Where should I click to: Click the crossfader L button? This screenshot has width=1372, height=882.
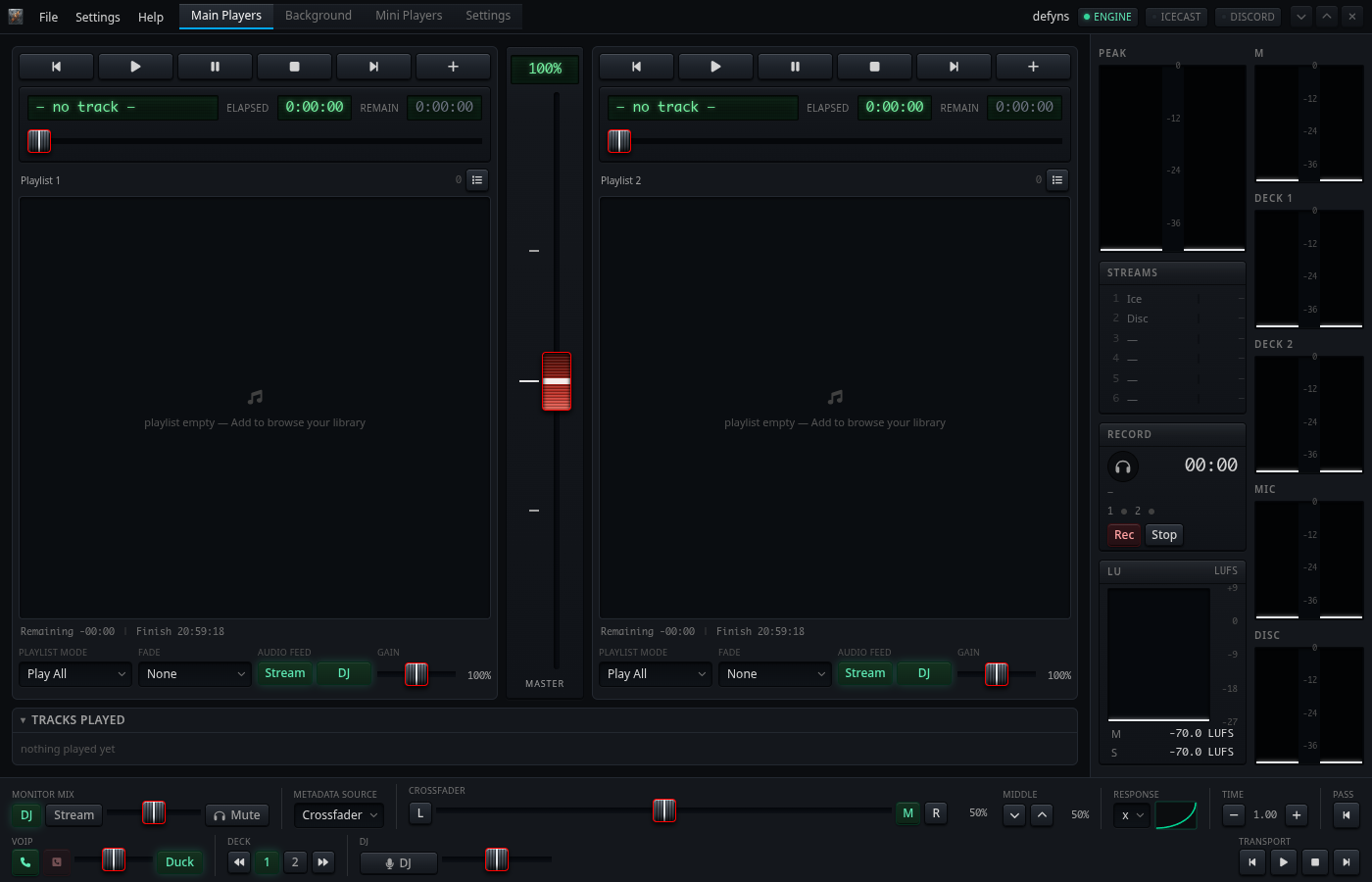pos(420,813)
